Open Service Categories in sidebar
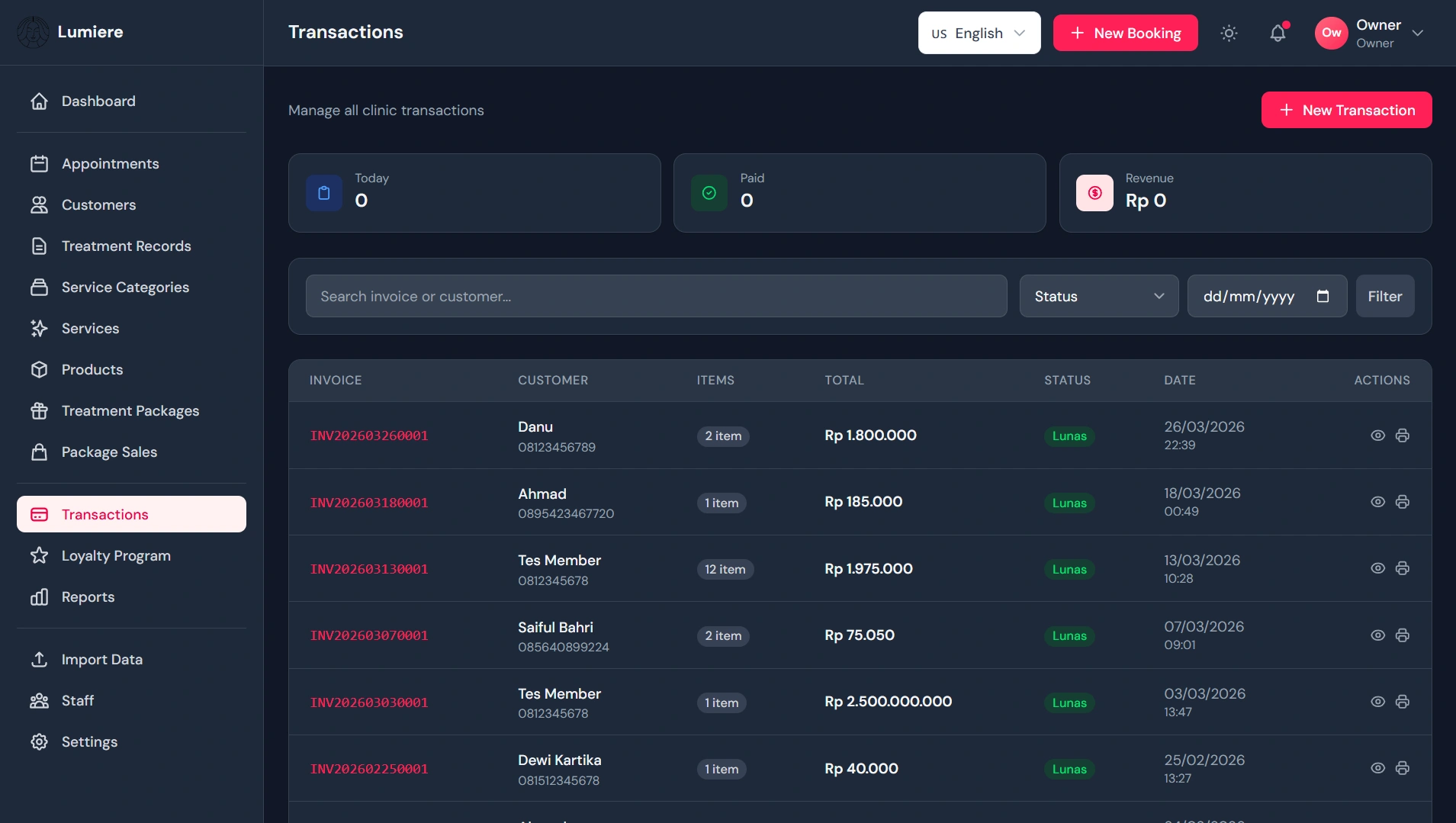The image size is (1456, 823). point(131,287)
